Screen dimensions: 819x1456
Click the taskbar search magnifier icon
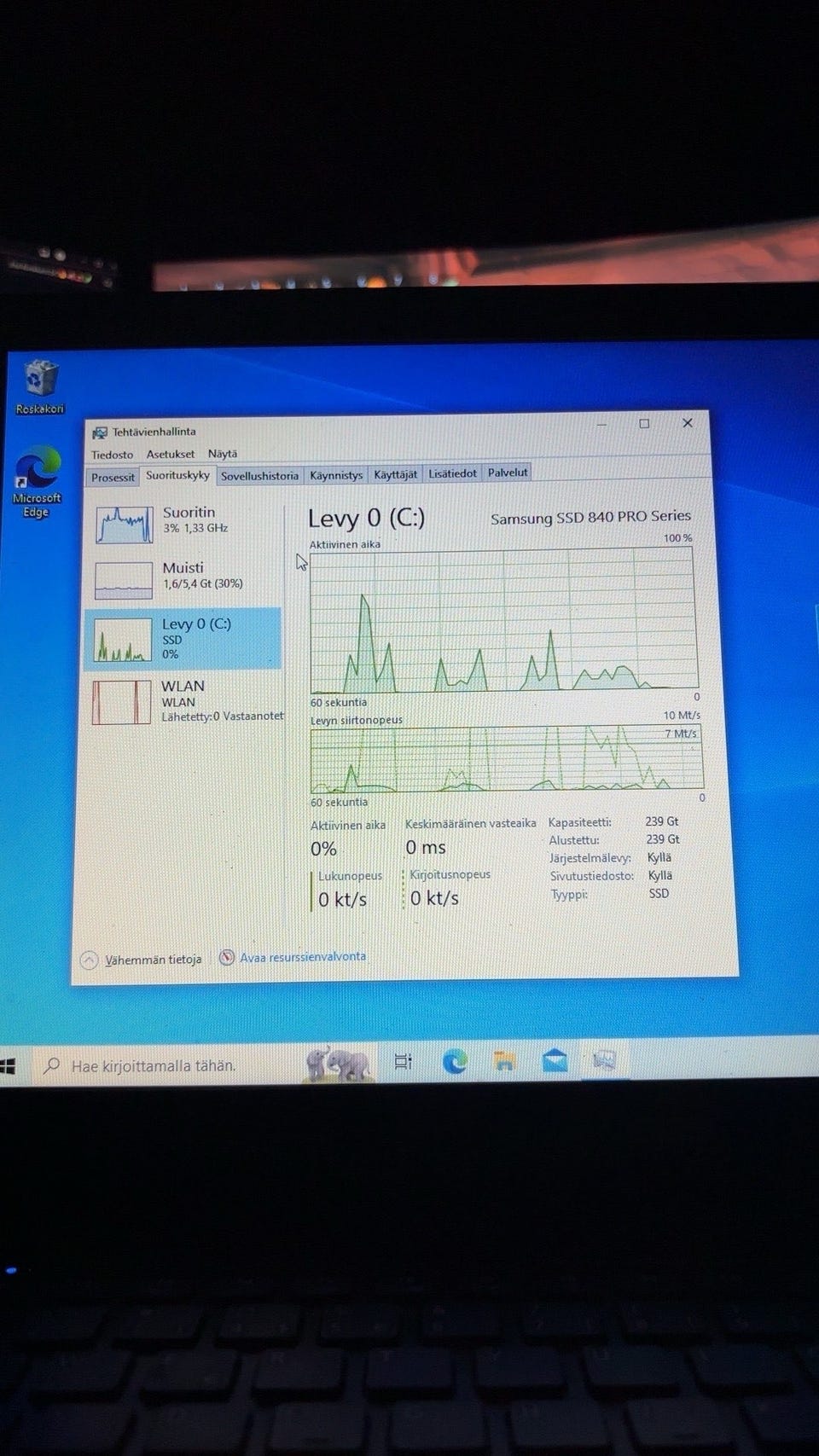tap(52, 1065)
